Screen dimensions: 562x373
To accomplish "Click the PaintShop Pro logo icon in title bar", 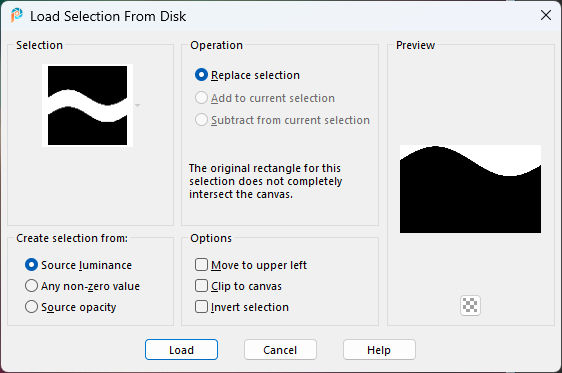I will [x=16, y=16].
